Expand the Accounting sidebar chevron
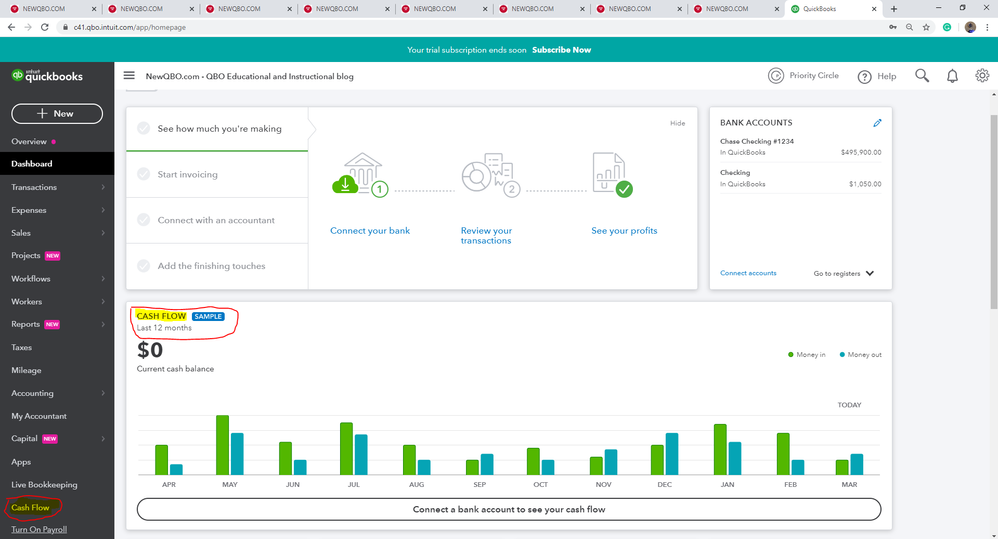 [x=103, y=393]
